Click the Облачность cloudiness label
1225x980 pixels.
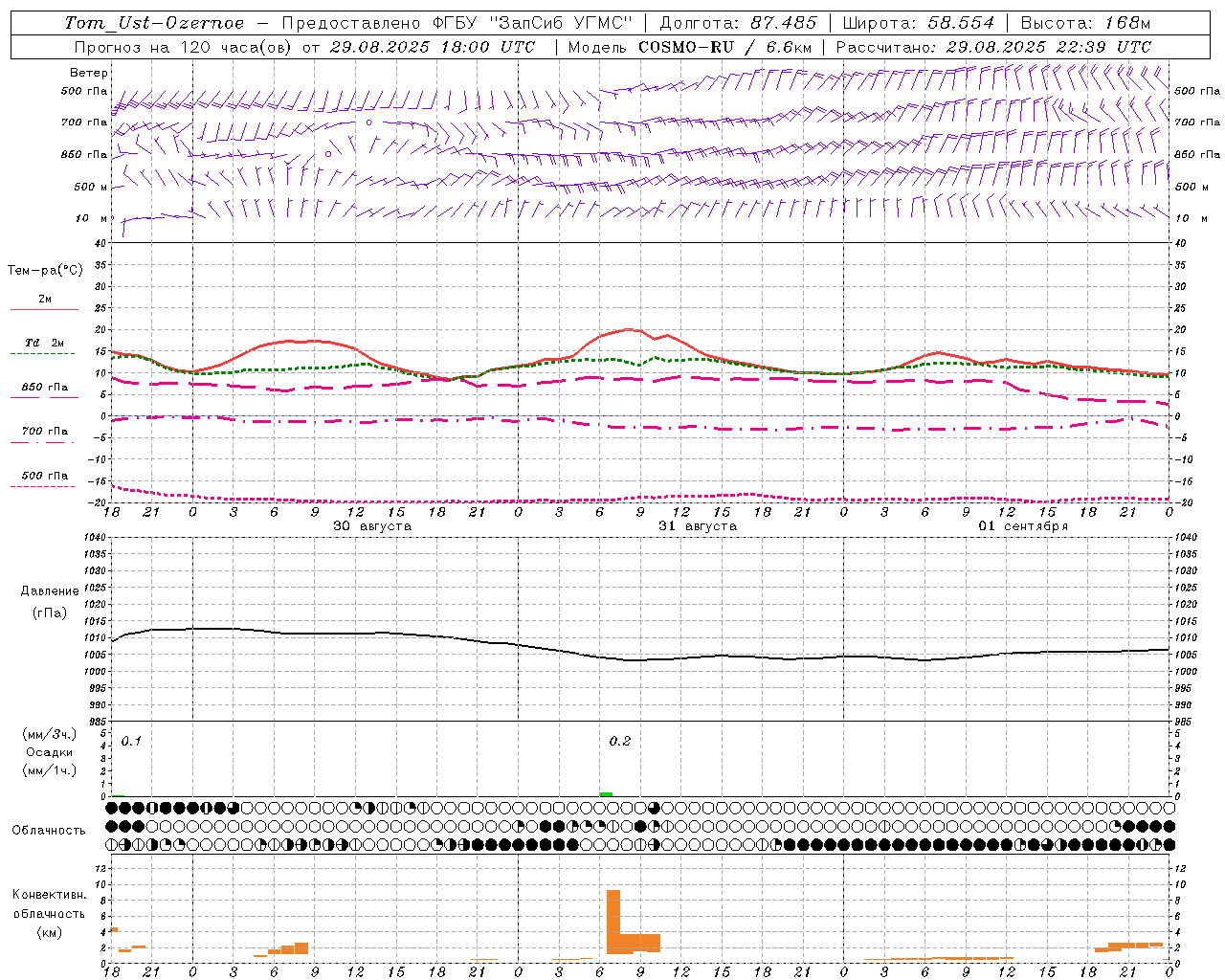pyautogui.click(x=49, y=831)
